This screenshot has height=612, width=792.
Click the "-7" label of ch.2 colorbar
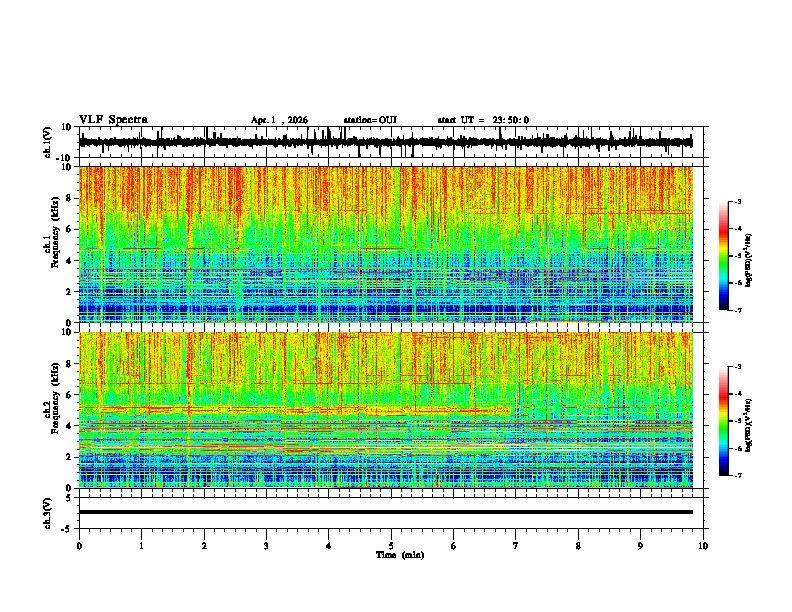click(737, 475)
